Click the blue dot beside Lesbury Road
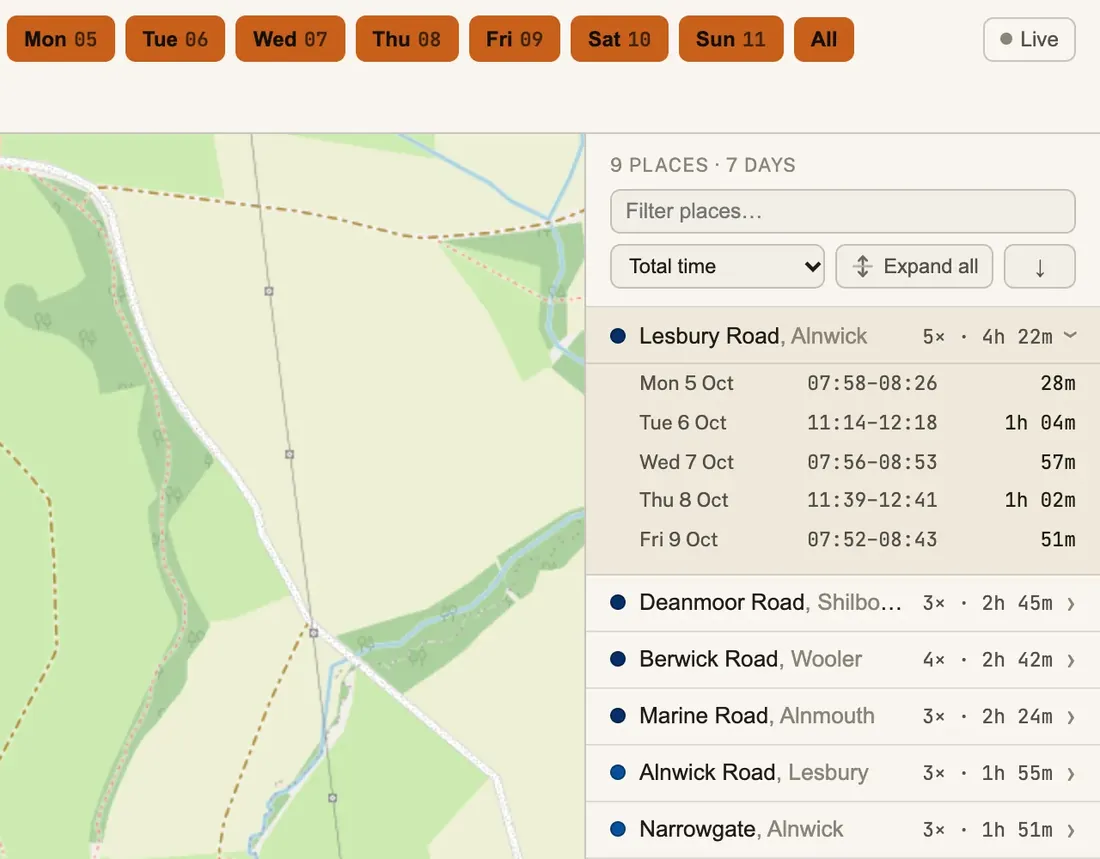The width and height of the screenshot is (1100, 859). pos(618,336)
